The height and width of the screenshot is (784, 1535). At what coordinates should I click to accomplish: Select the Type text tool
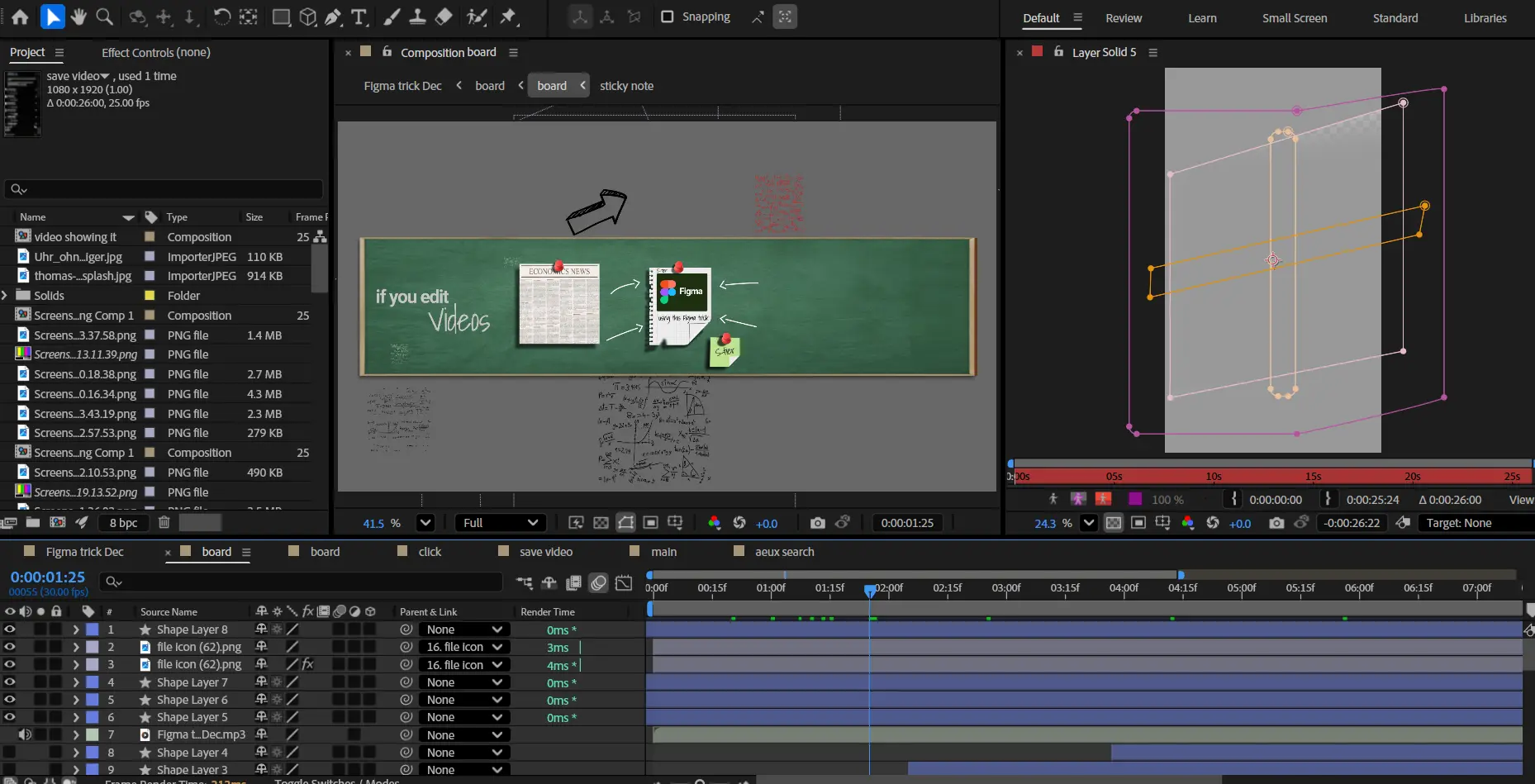tap(359, 17)
